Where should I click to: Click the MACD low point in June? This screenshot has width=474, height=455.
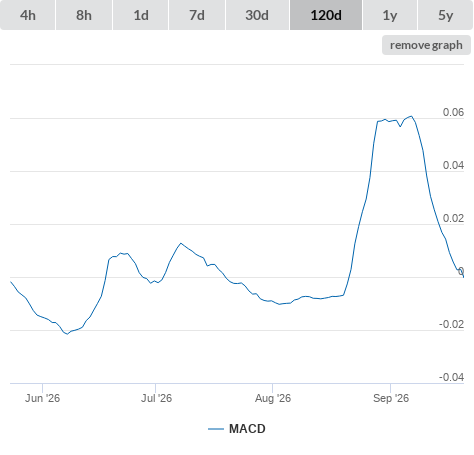tap(67, 334)
